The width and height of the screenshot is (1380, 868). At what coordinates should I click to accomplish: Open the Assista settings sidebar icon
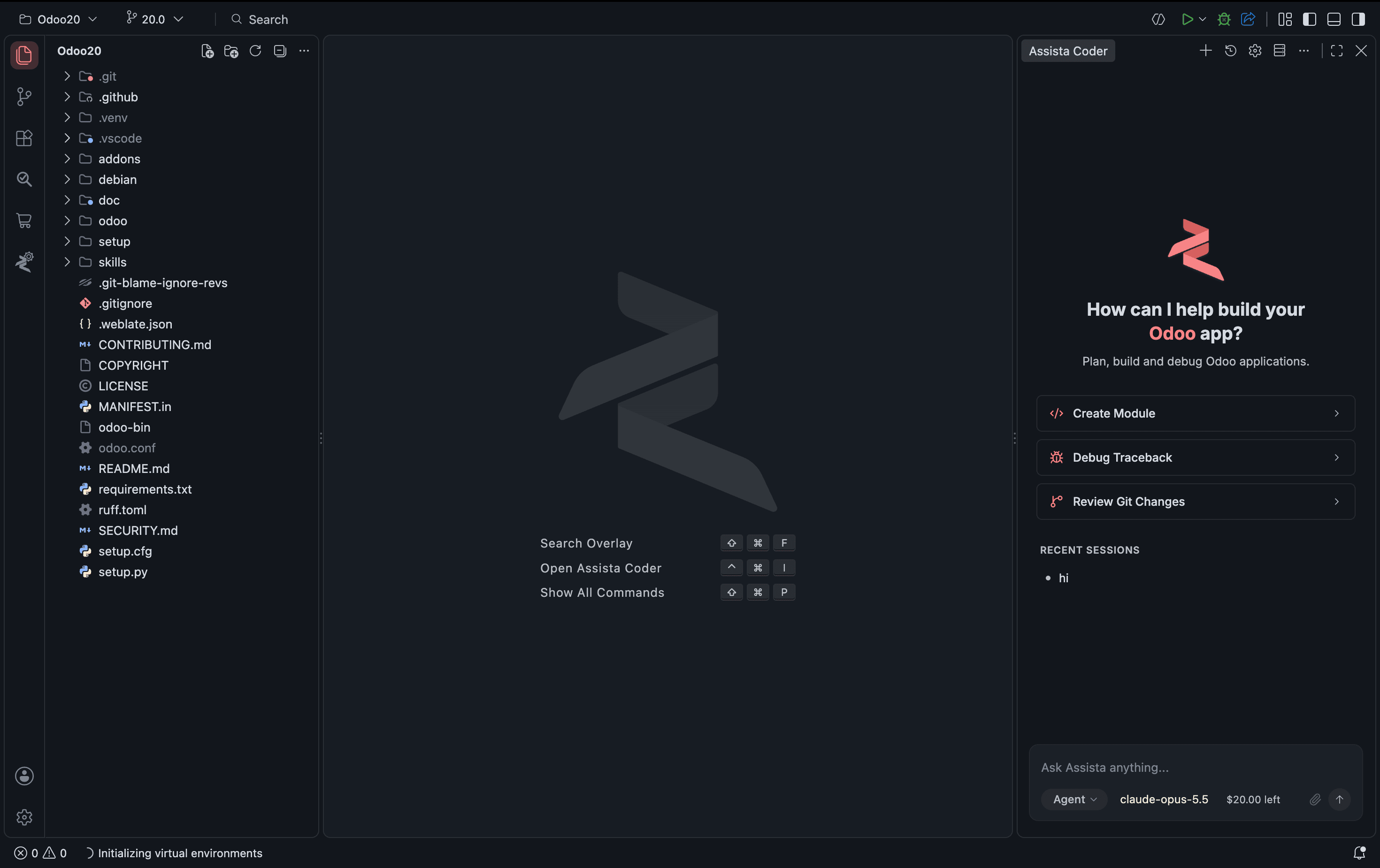click(24, 262)
